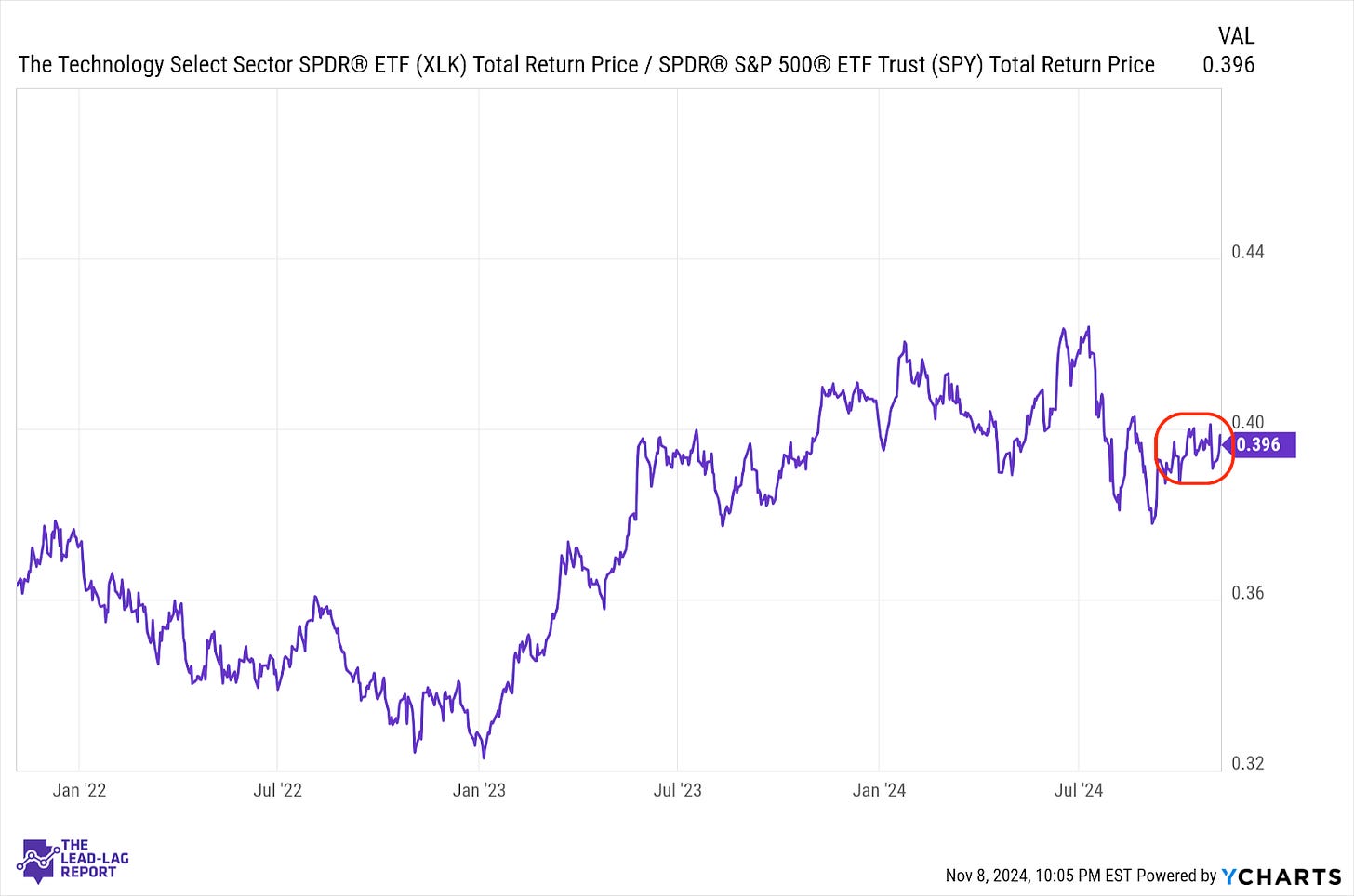Click the 0.36 y-axis label
Screen dimensions: 1354x896
(x=1247, y=593)
